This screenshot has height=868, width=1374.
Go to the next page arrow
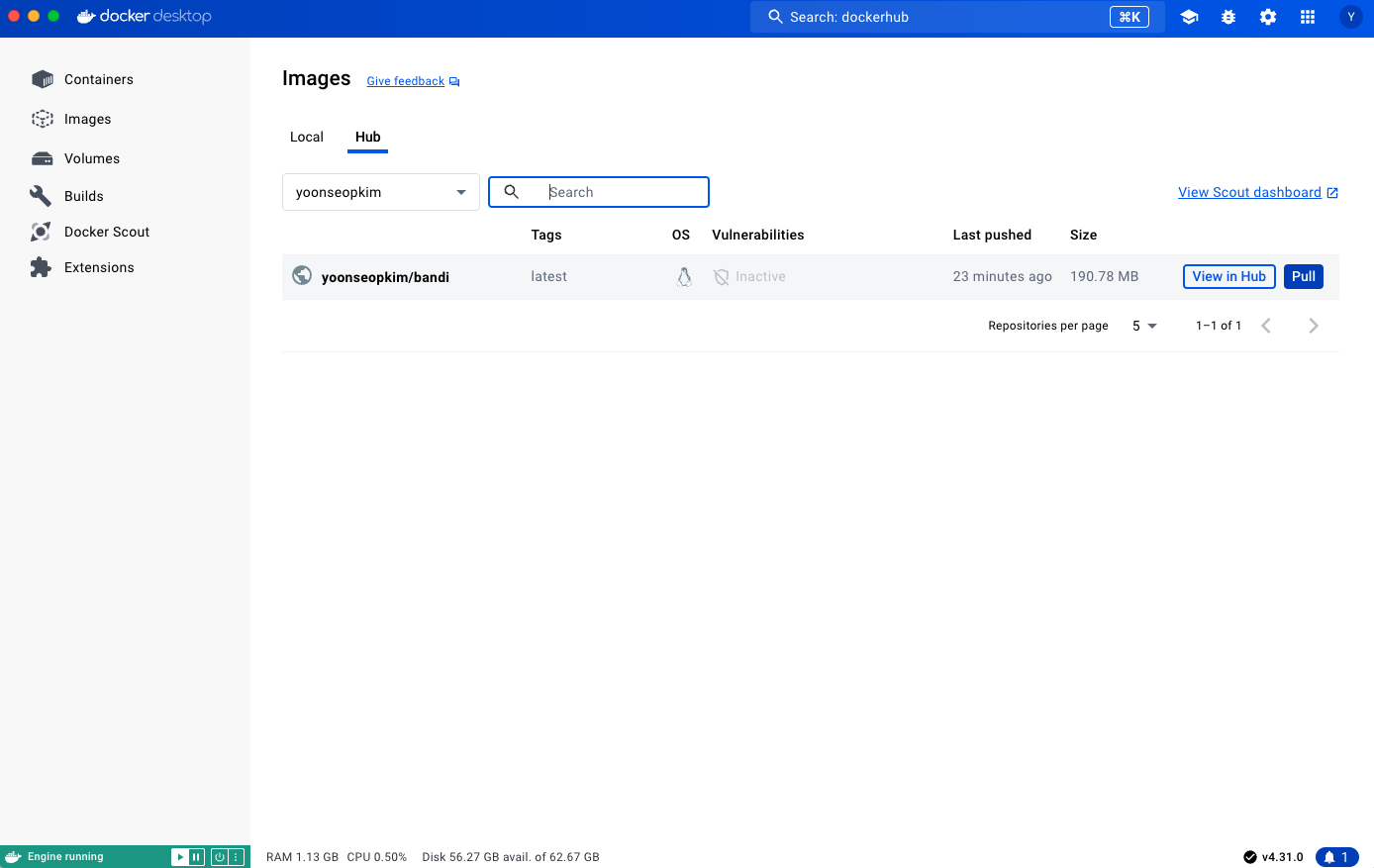(x=1314, y=326)
